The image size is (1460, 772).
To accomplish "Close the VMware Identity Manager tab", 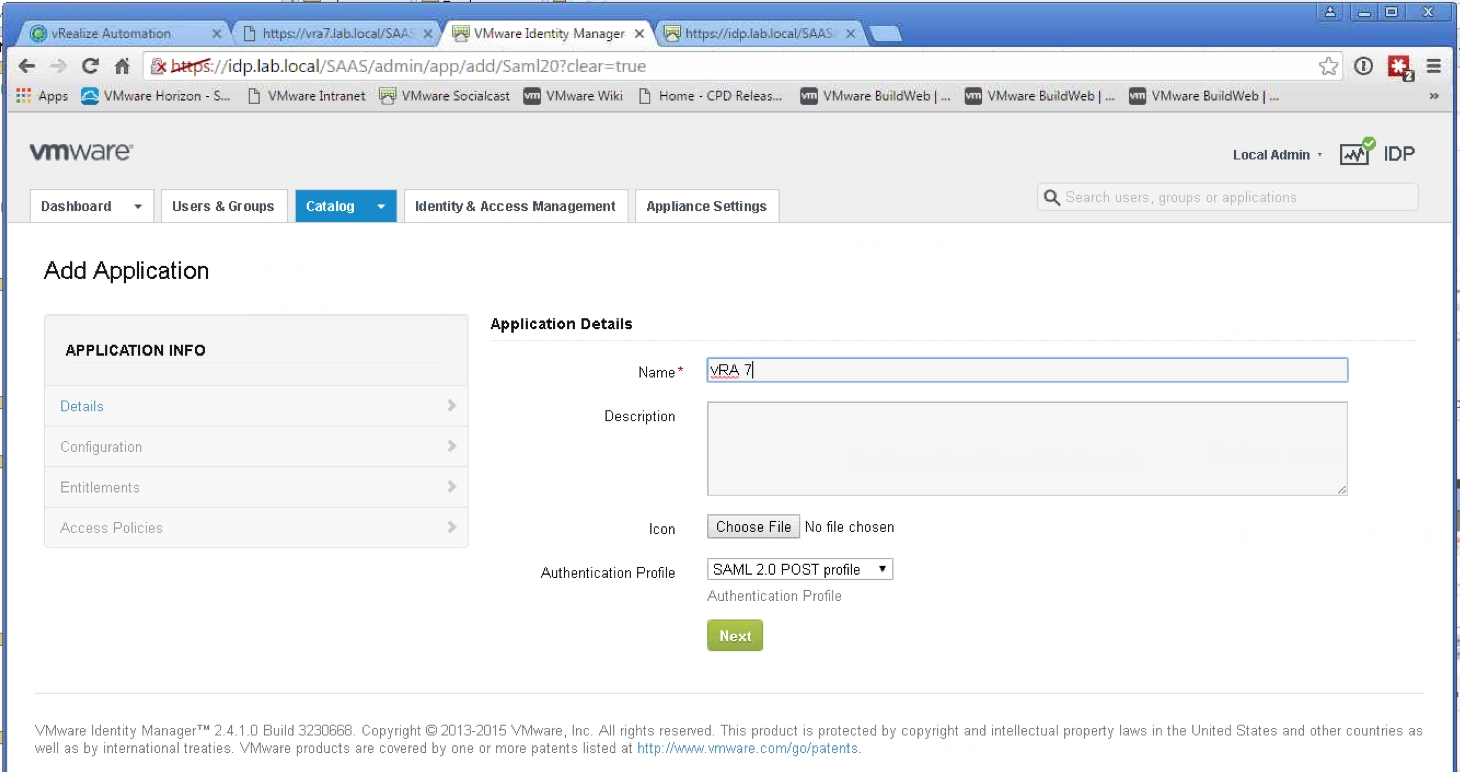I will click(640, 33).
